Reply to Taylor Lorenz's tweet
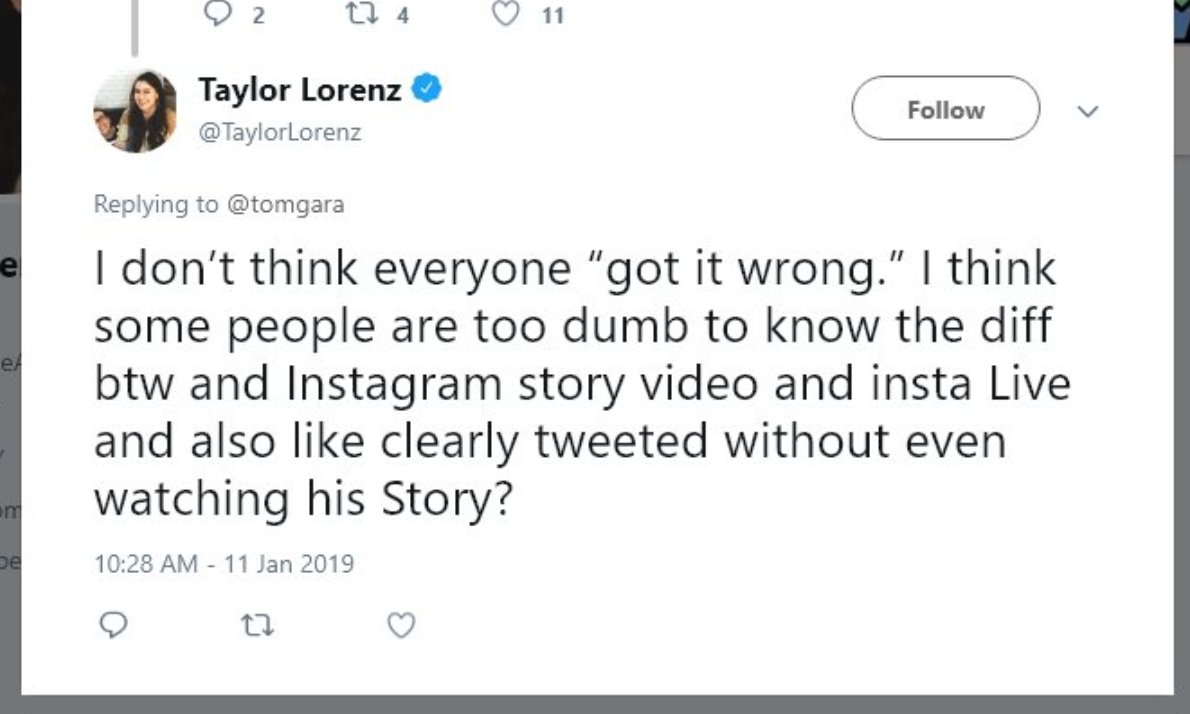1190x714 pixels. [114, 625]
